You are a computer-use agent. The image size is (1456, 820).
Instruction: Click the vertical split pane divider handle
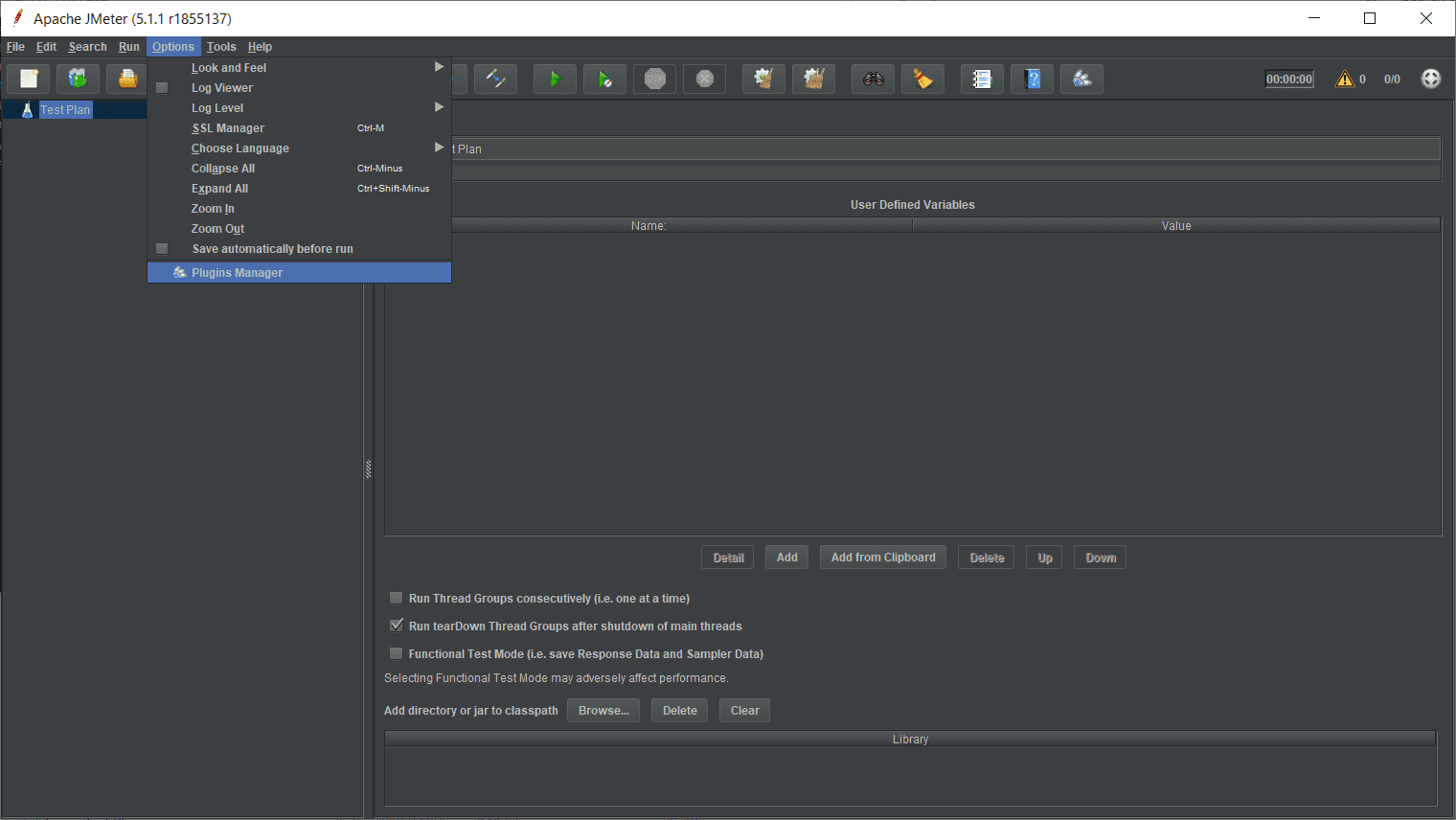368,469
